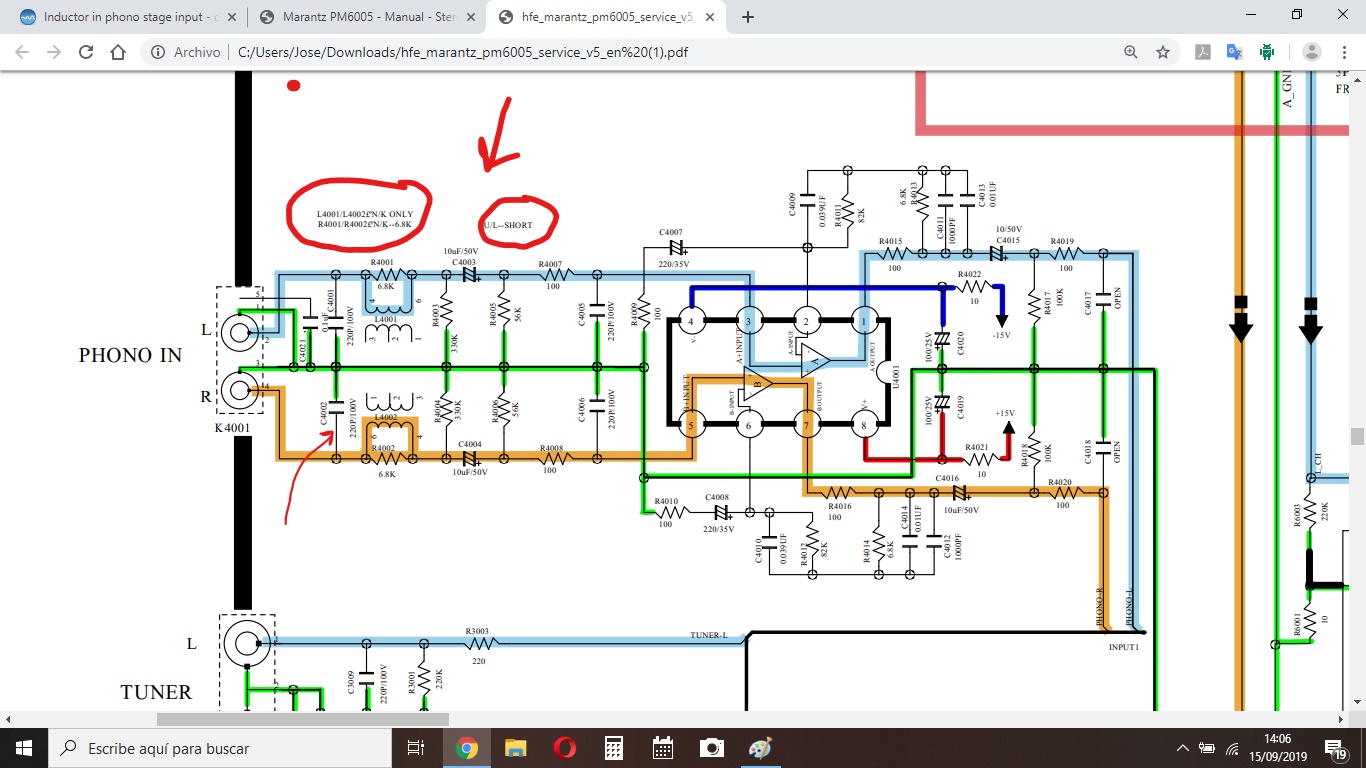Click the vertical scrollbar thumb
This screenshot has height=768, width=1366.
pyautogui.click(x=1357, y=436)
